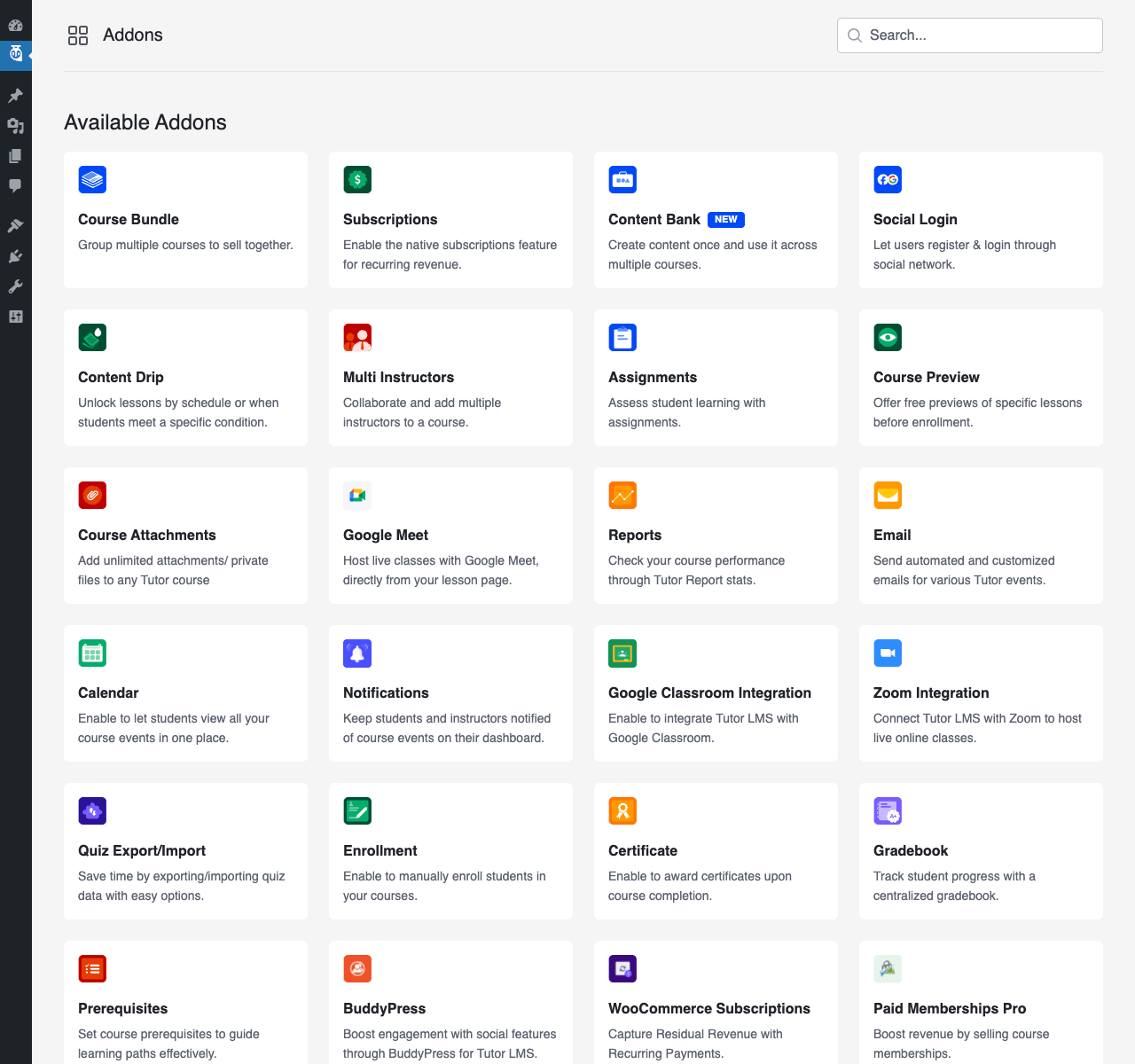Screen dimensions: 1135x1064
Task: Select the Content Drip title
Action: pos(121,377)
